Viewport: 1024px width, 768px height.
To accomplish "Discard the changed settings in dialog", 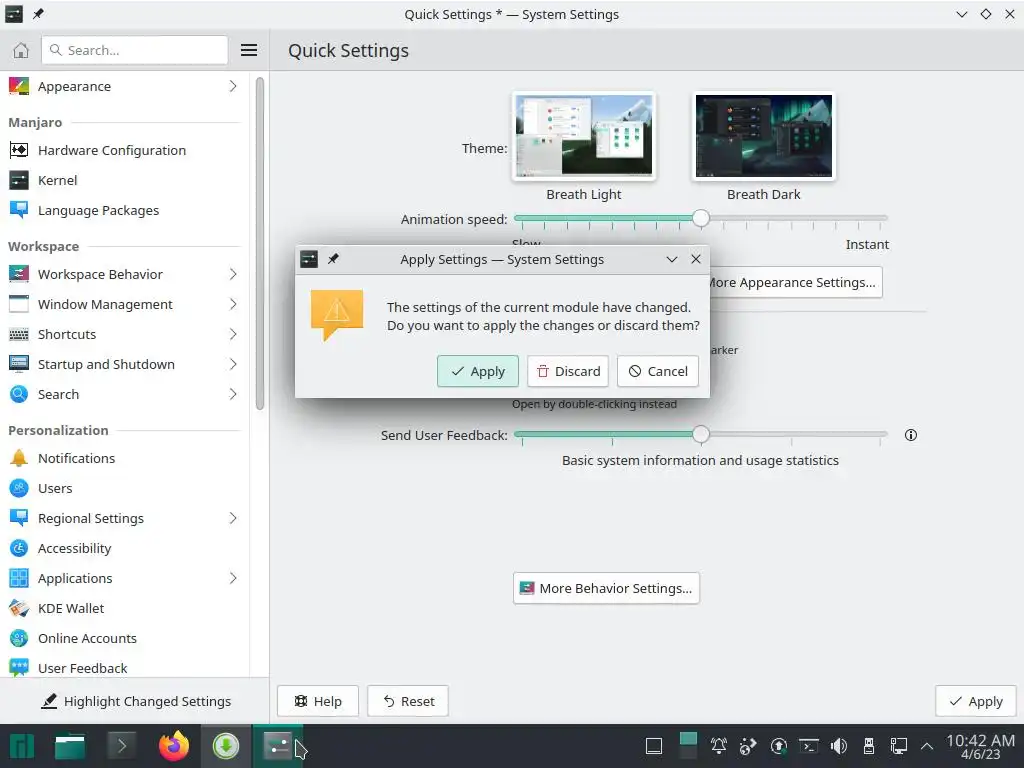I will [568, 371].
